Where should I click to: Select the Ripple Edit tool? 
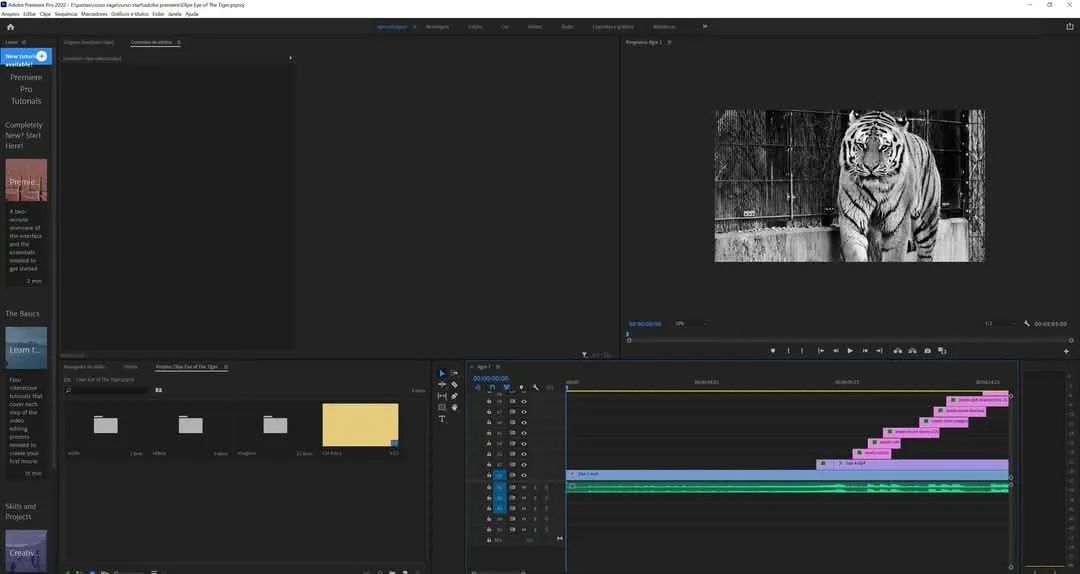tap(442, 385)
